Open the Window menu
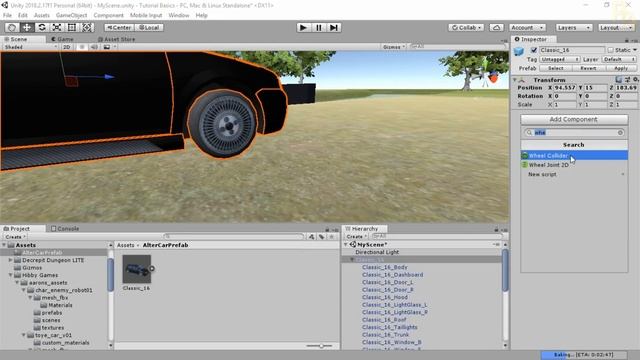Image resolution: width=640 pixels, height=360 pixels. (x=179, y=15)
